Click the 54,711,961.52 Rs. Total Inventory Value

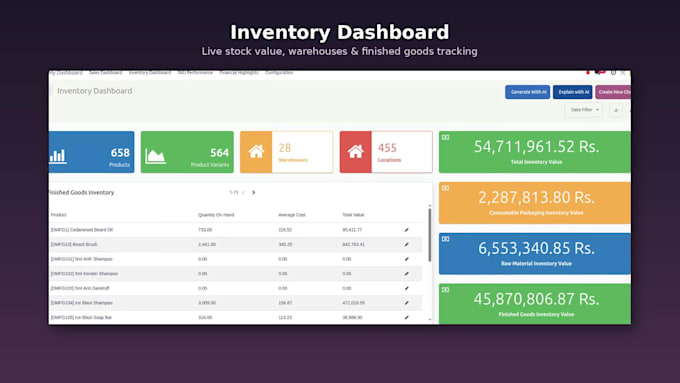[536, 147]
